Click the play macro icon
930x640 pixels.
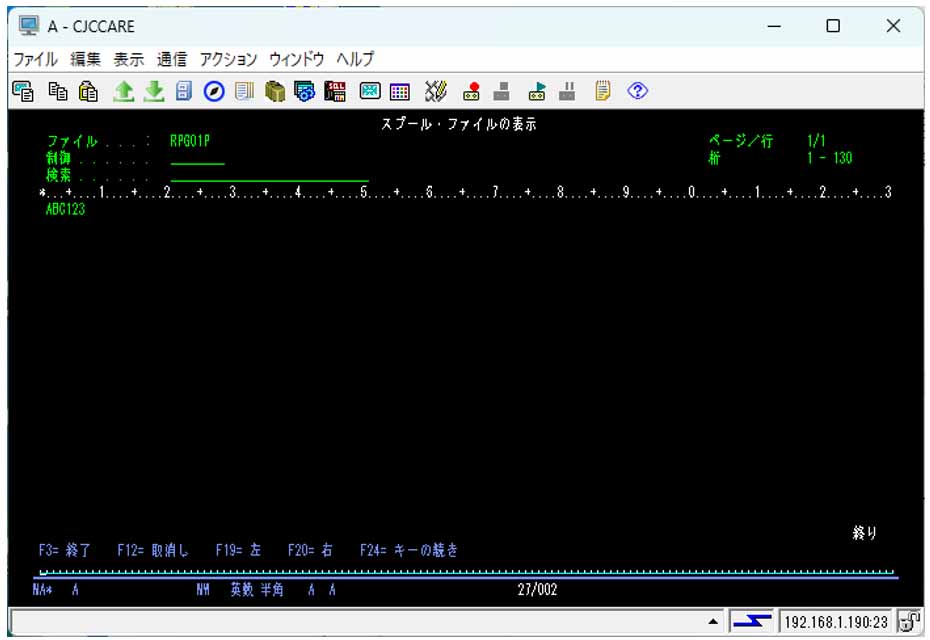(537, 92)
